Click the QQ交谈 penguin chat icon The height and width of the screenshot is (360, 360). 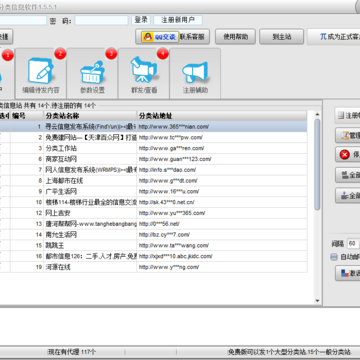[160, 37]
